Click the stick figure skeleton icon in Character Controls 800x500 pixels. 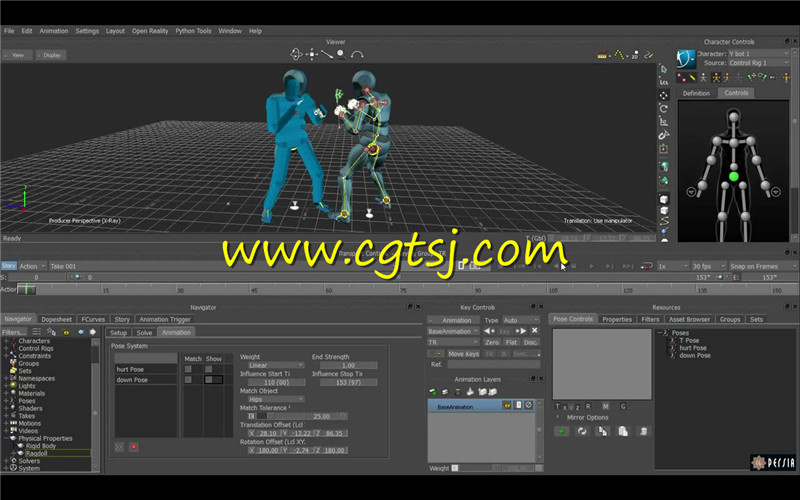pos(703,78)
